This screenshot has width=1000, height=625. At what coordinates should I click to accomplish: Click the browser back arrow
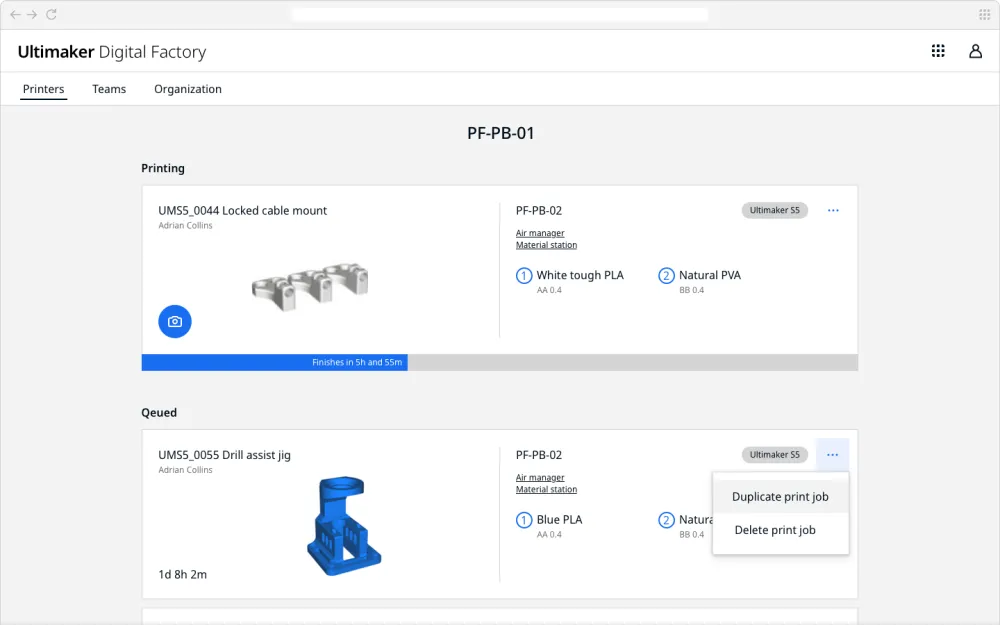[x=15, y=14]
